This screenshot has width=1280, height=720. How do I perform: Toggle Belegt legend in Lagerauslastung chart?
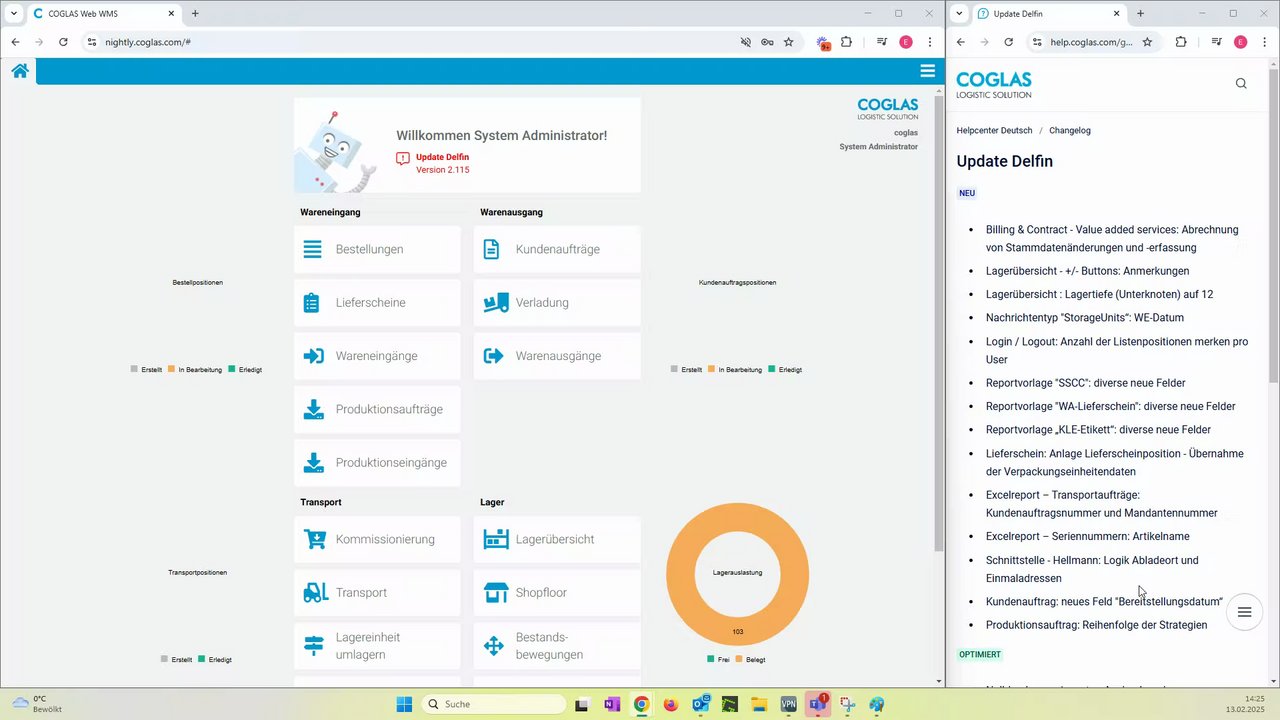click(x=751, y=659)
